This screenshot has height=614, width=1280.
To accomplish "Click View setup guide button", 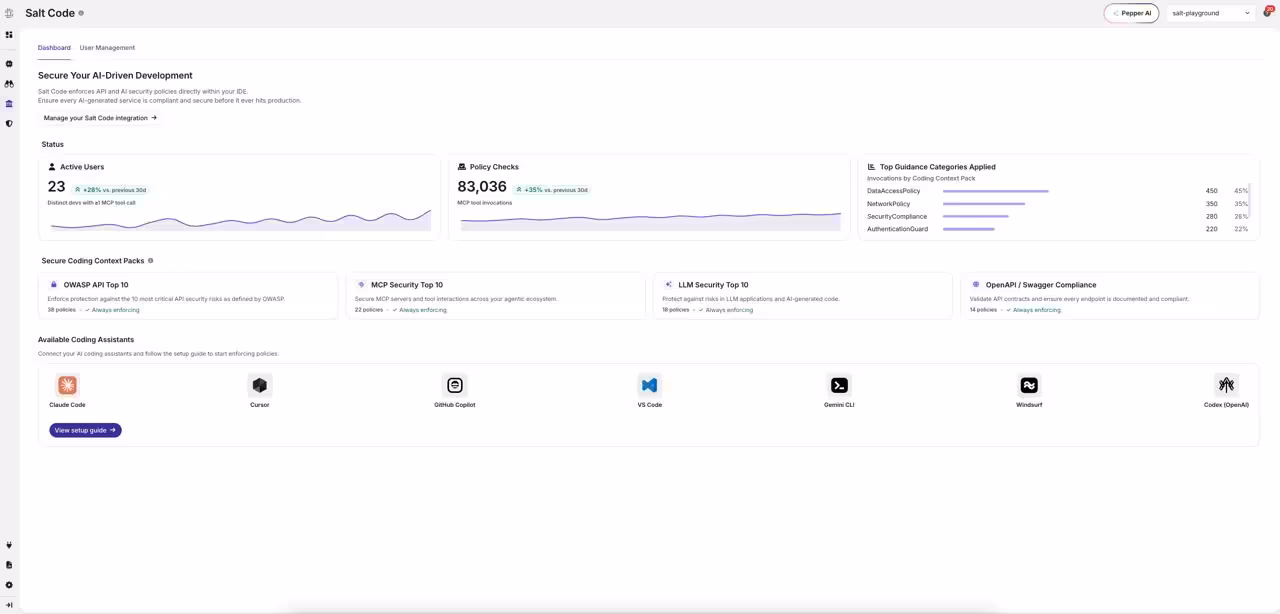I will [x=85, y=430].
